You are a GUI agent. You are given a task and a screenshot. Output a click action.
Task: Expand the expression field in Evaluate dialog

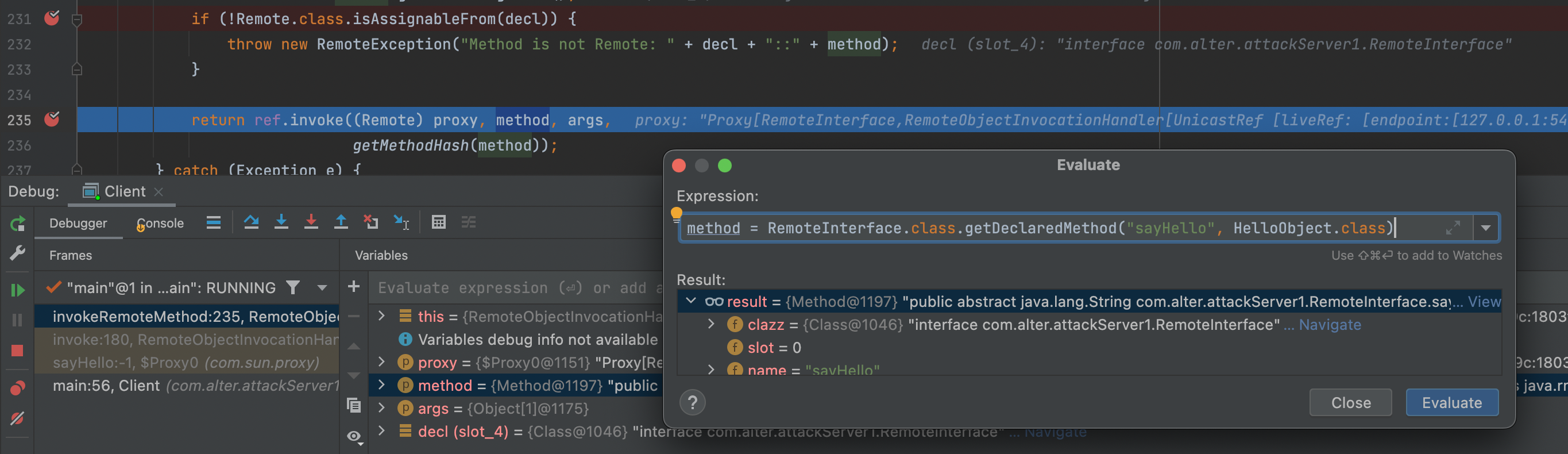pyautogui.click(x=1453, y=228)
